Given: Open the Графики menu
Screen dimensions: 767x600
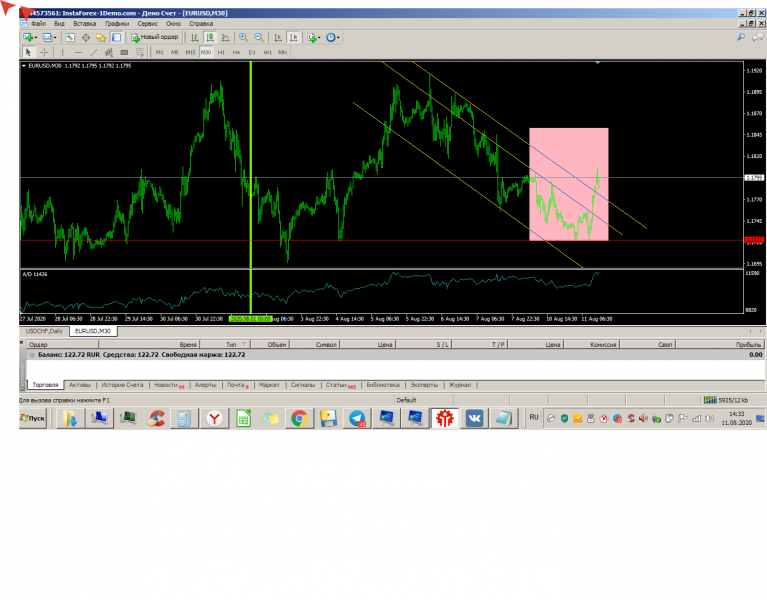Looking at the screenshot, I should [117, 23].
